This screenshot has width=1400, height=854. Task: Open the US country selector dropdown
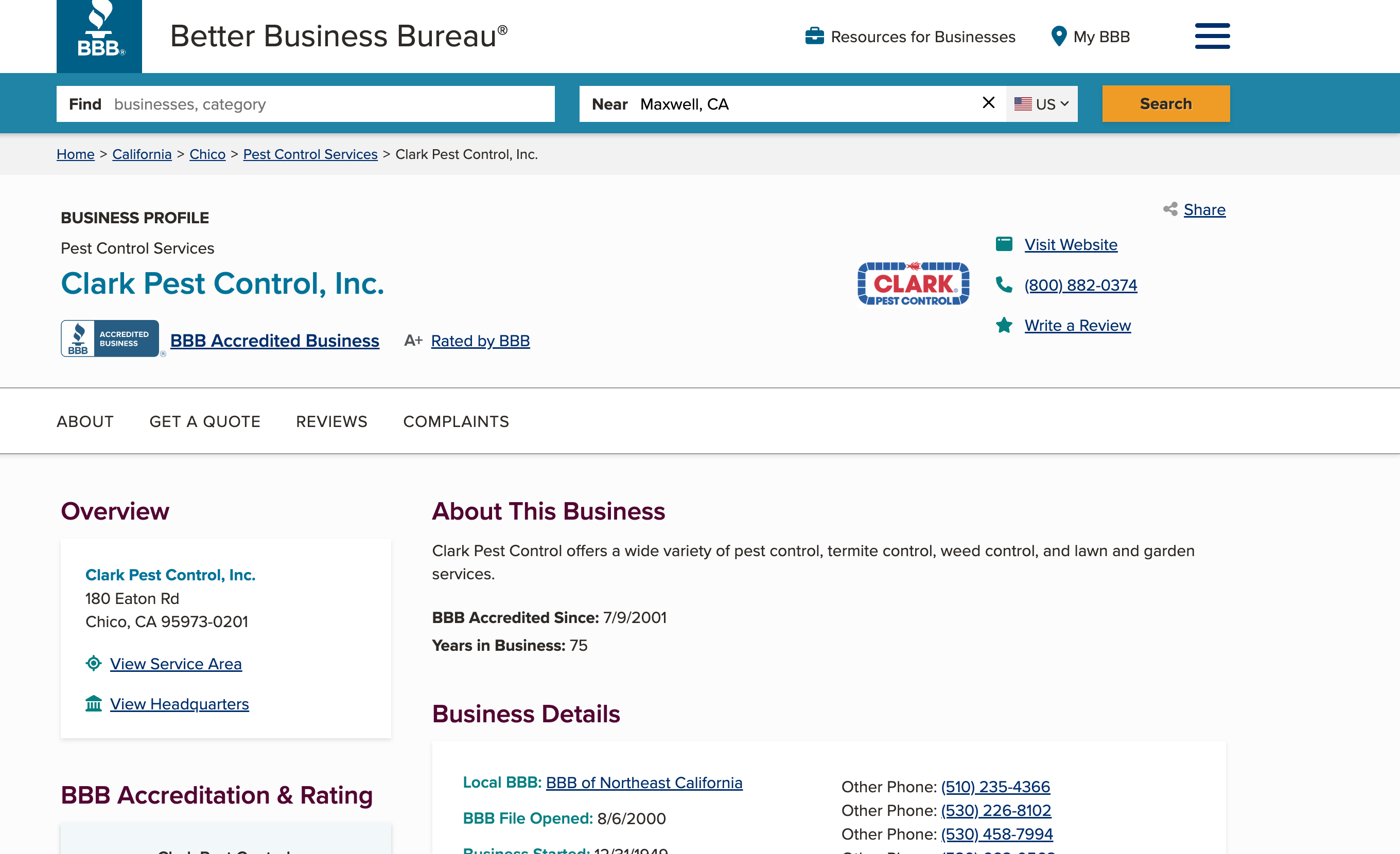point(1041,103)
